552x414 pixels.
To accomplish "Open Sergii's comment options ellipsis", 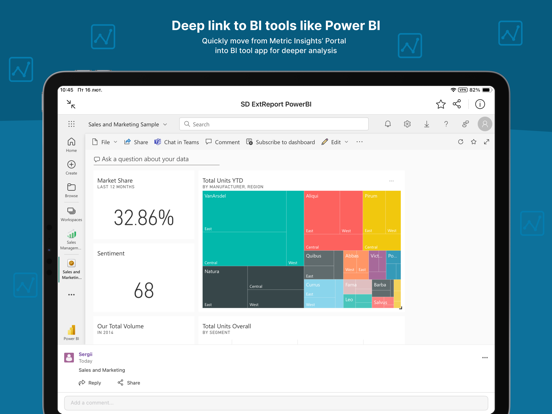I will point(485,358).
